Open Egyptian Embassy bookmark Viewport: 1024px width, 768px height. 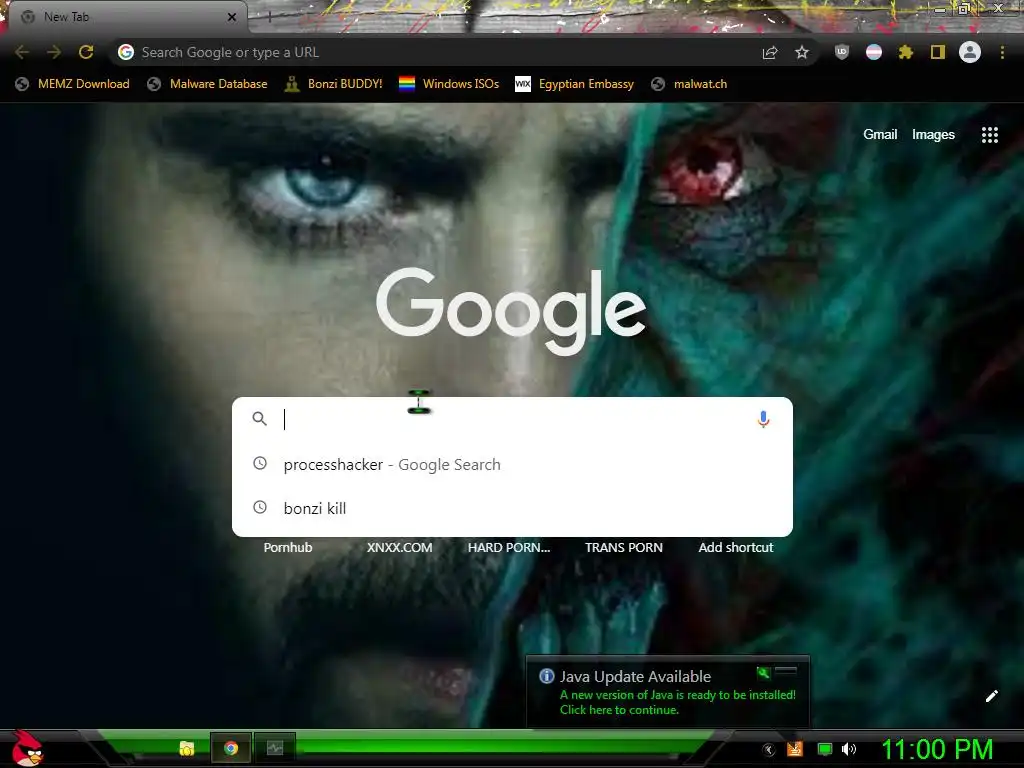[x=575, y=84]
